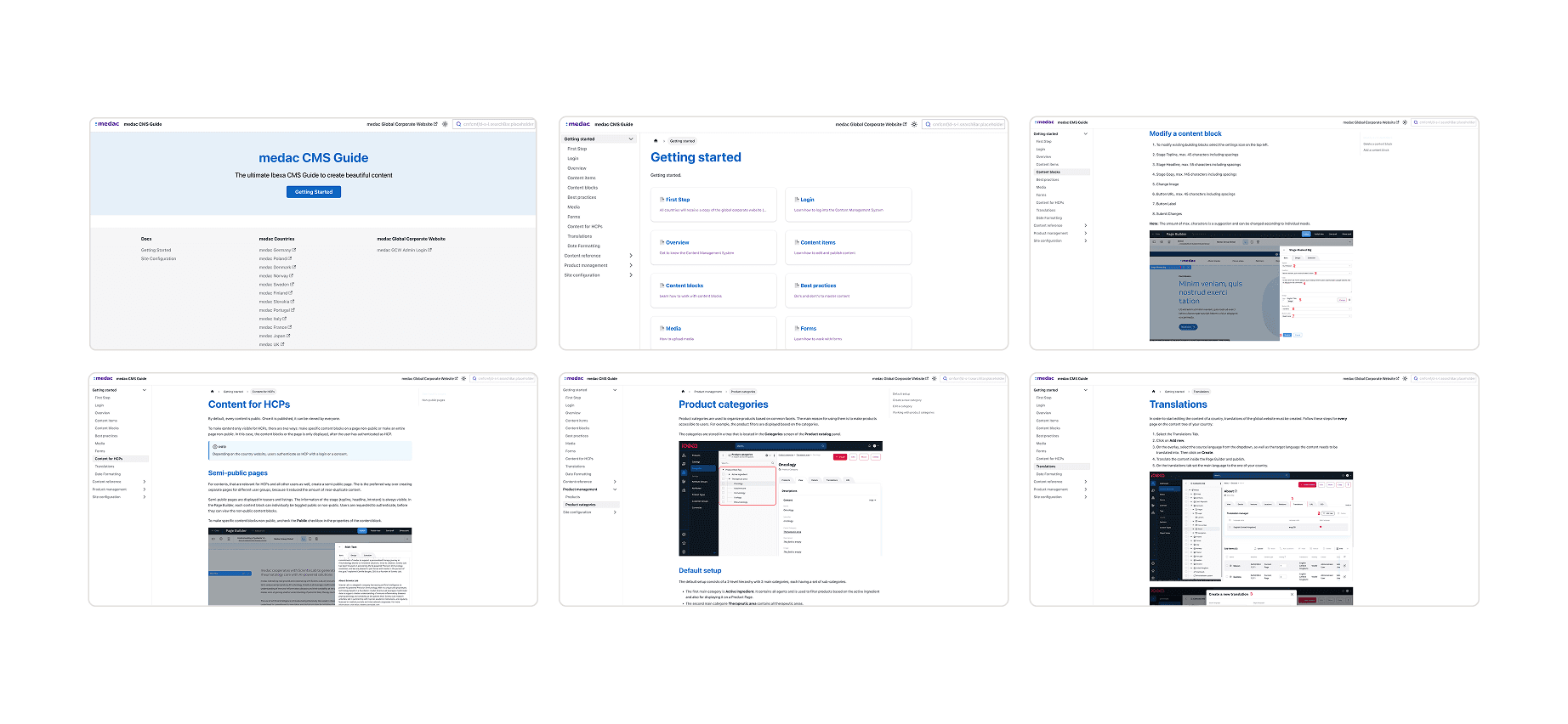Viewport: 1568px width, 724px height.
Task: Open home breadcrumb icon on Content for HCPs page
Action: click(212, 392)
